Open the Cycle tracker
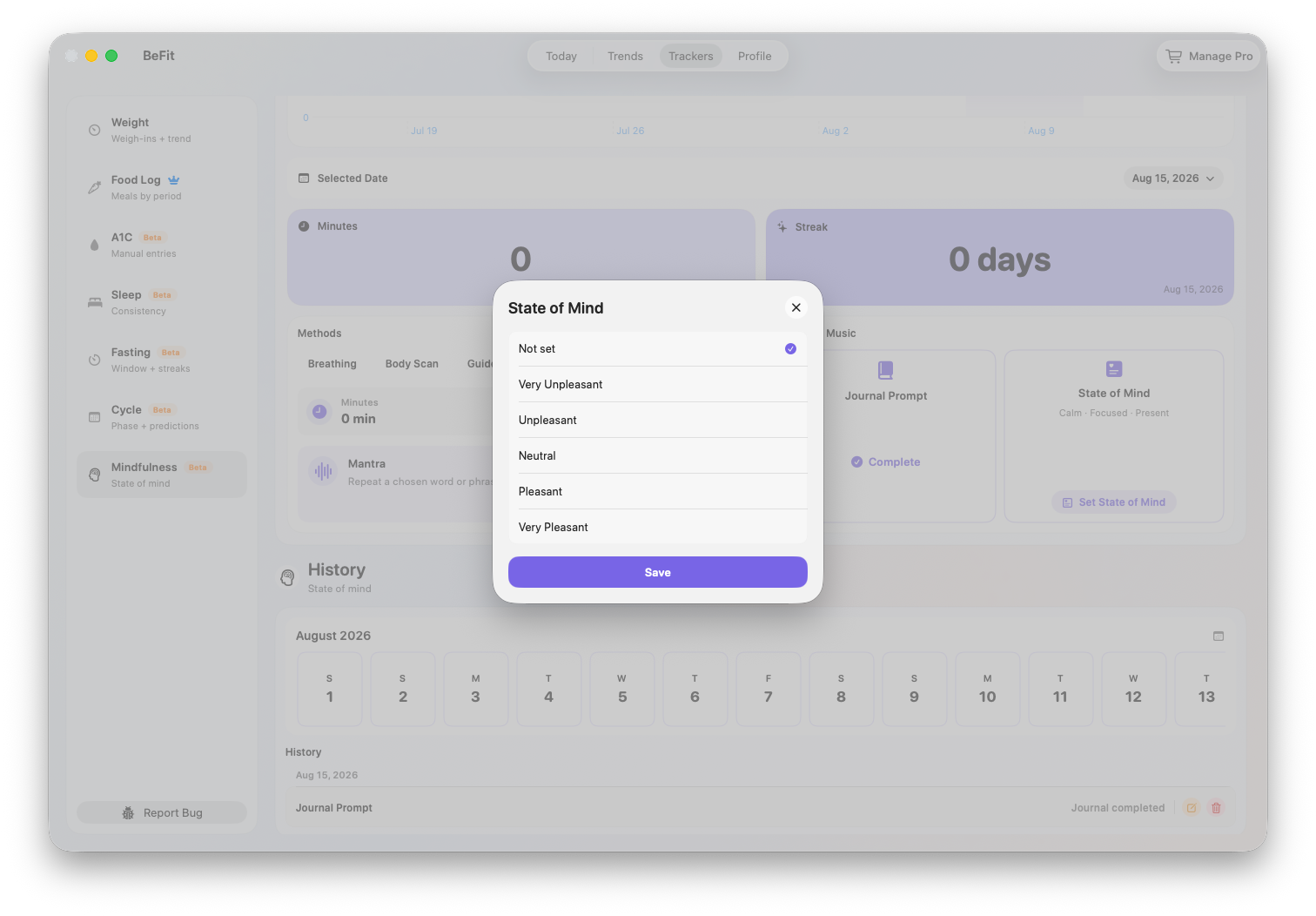This screenshot has height=916, width=1316. 162,417
